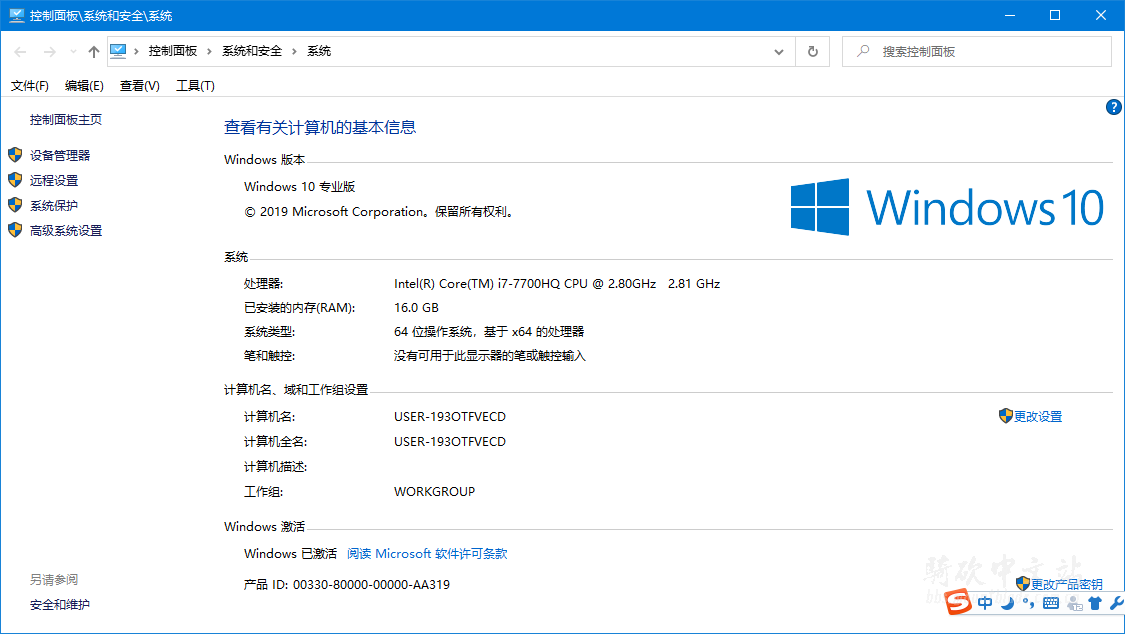Image resolution: width=1125 pixels, height=634 pixels.
Task: Go up one level with the up arrow
Action: [94, 52]
